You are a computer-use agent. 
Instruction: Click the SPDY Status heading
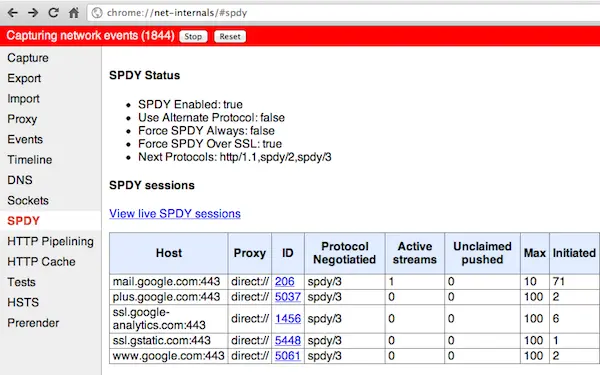coord(145,75)
